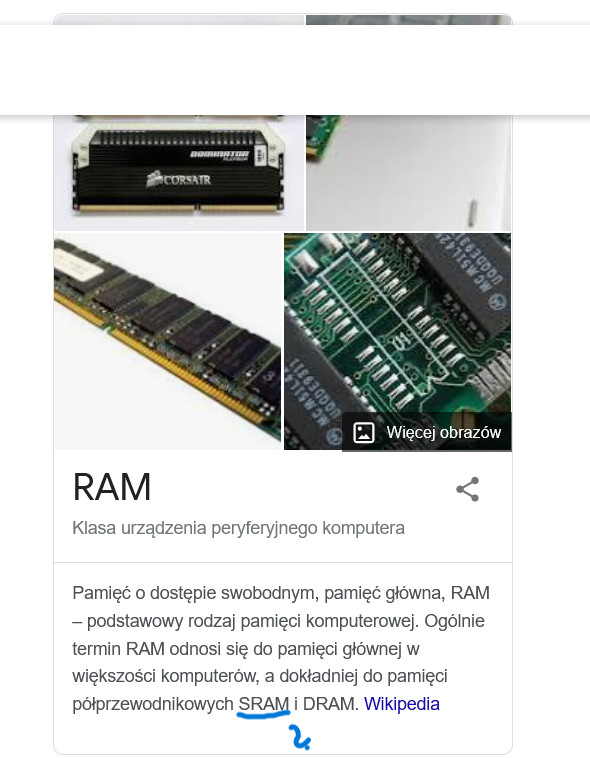Click the gray image strip above white overlay
This screenshot has height=758, width=590.
pyautogui.click(x=282, y=20)
